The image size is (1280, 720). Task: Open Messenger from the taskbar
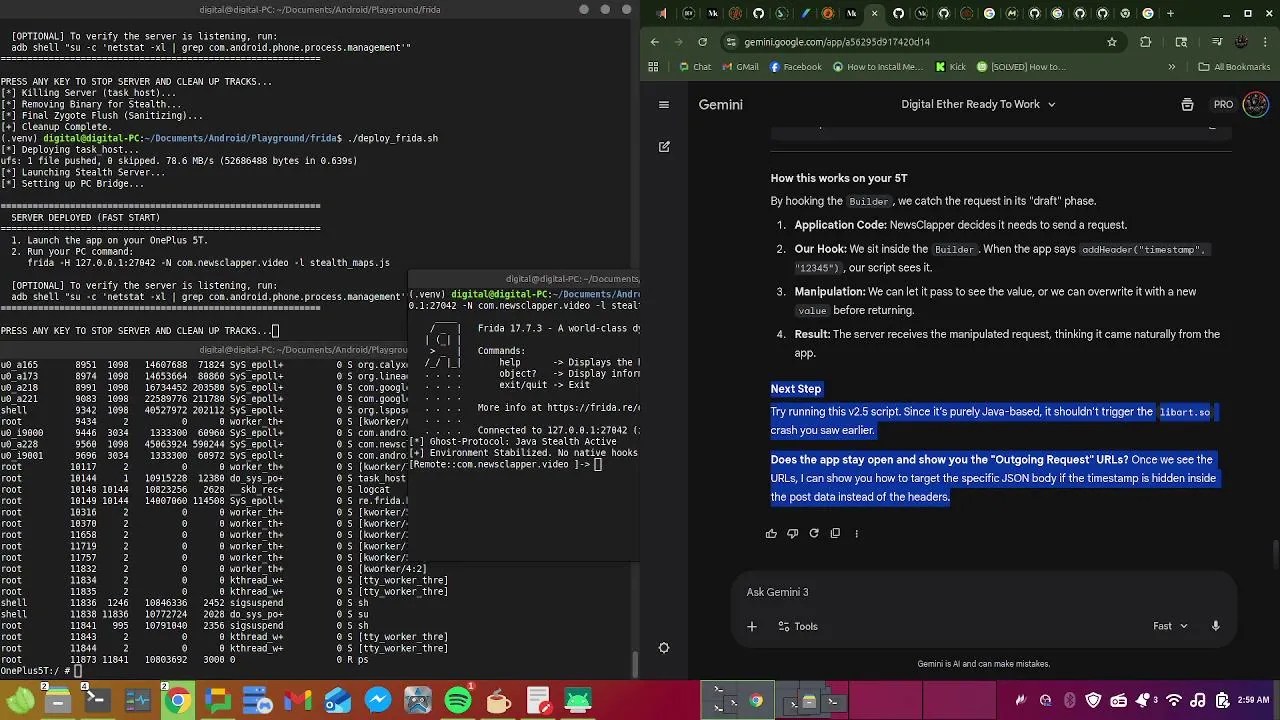[x=378, y=700]
